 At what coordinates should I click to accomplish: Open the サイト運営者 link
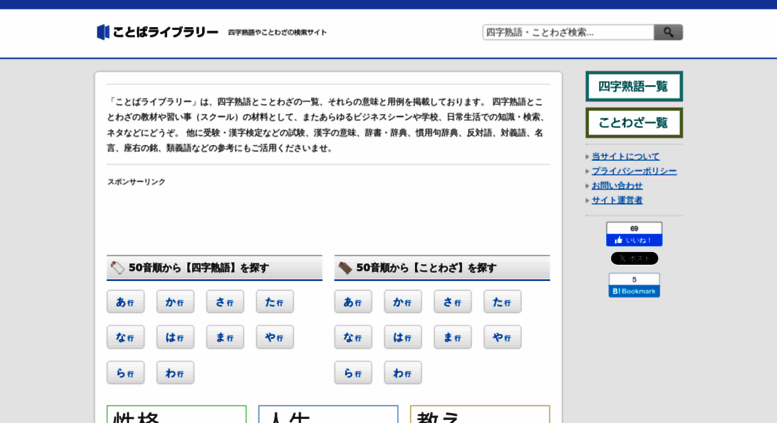[617, 200]
